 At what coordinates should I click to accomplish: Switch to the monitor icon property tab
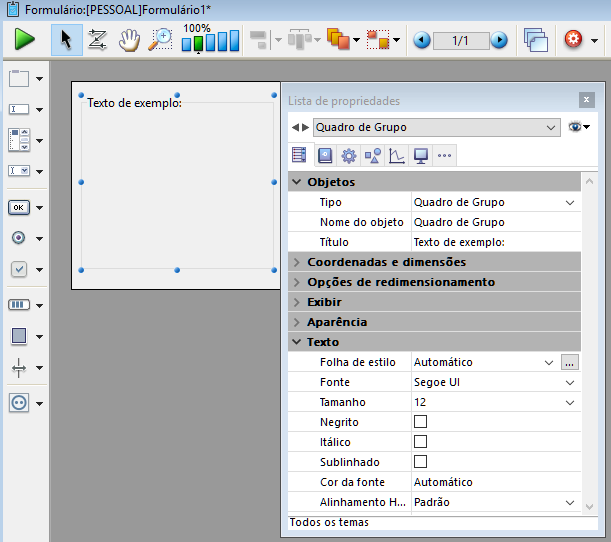pyautogui.click(x=420, y=155)
